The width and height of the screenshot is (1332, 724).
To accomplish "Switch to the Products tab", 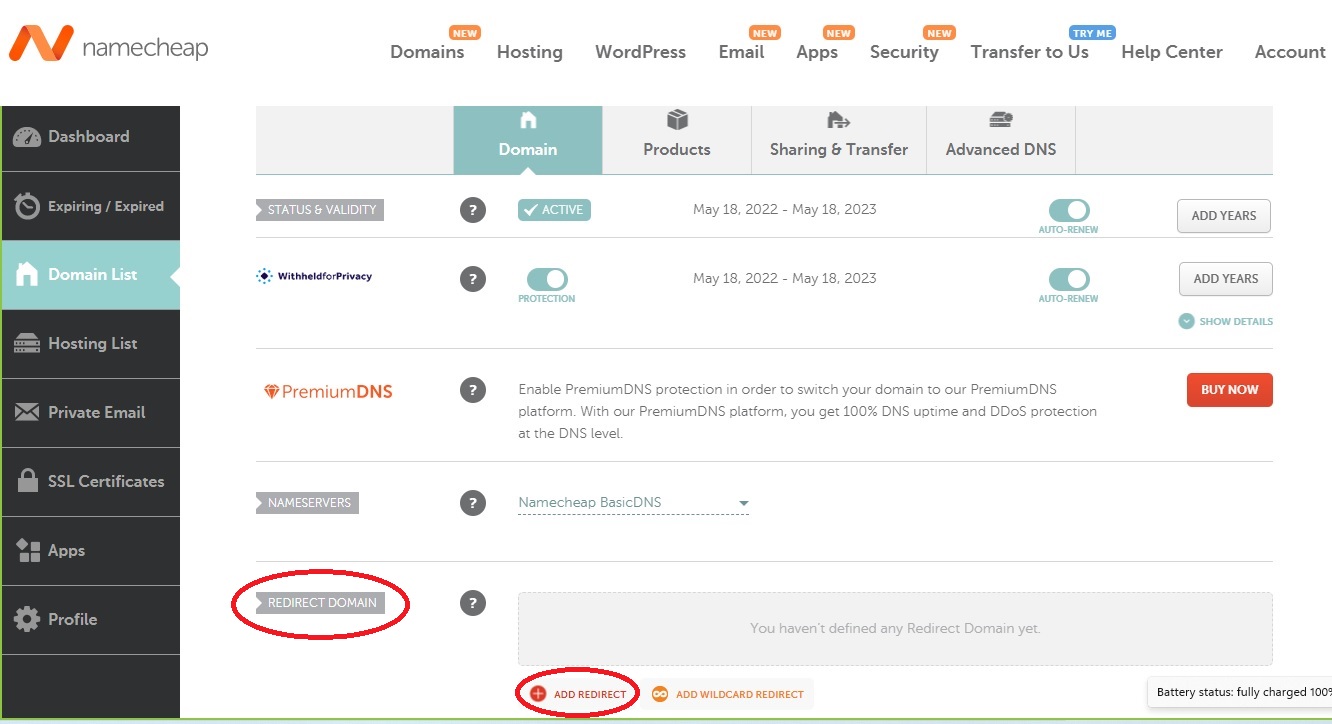I will coord(677,140).
